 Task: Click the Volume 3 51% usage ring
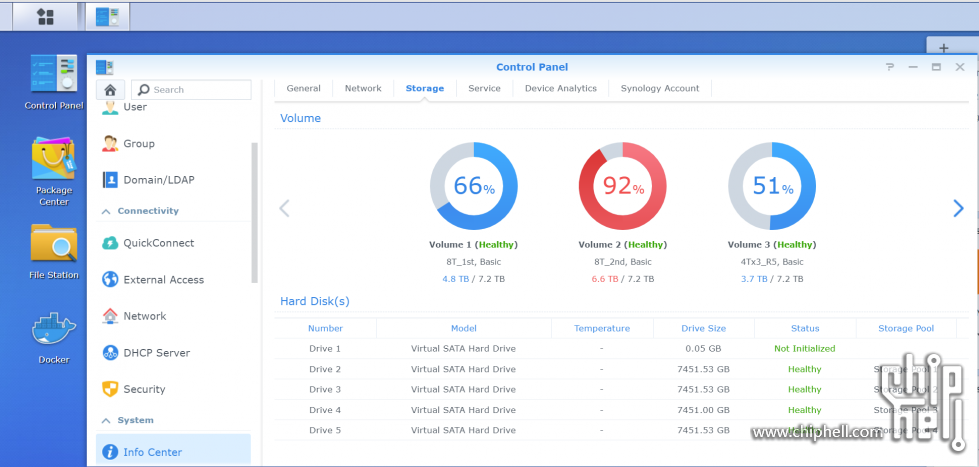tap(772, 186)
